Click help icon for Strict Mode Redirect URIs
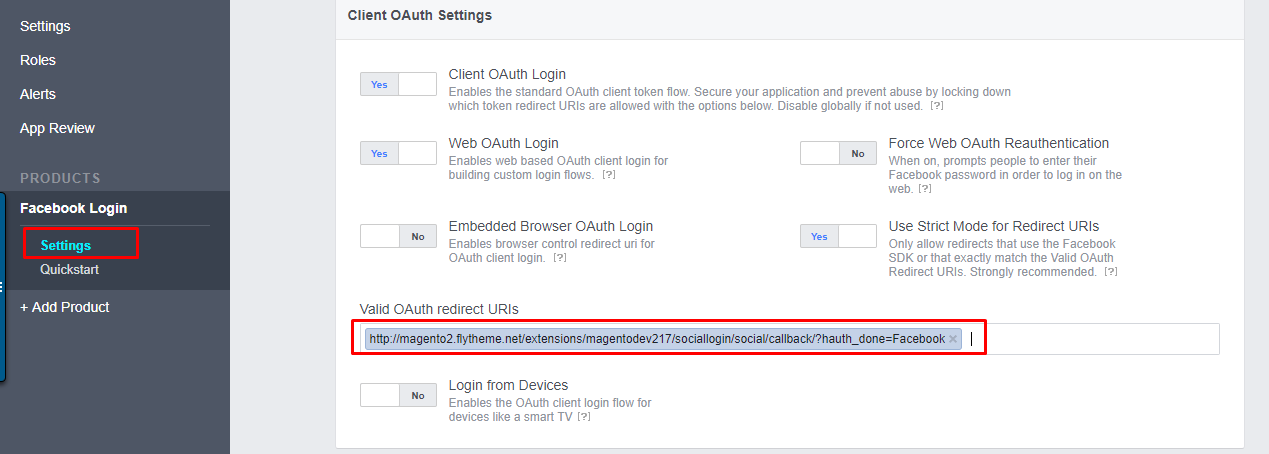1269x454 pixels. tap(1110, 272)
